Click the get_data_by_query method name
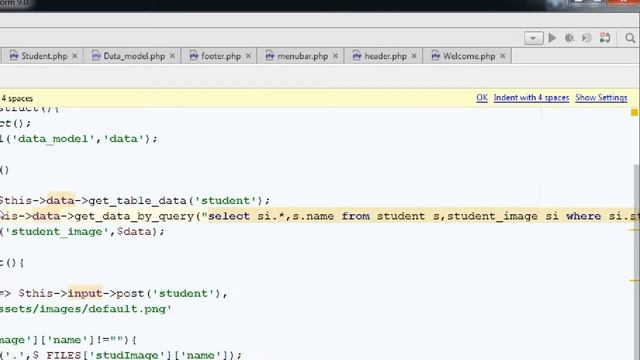 pyautogui.click(x=134, y=216)
